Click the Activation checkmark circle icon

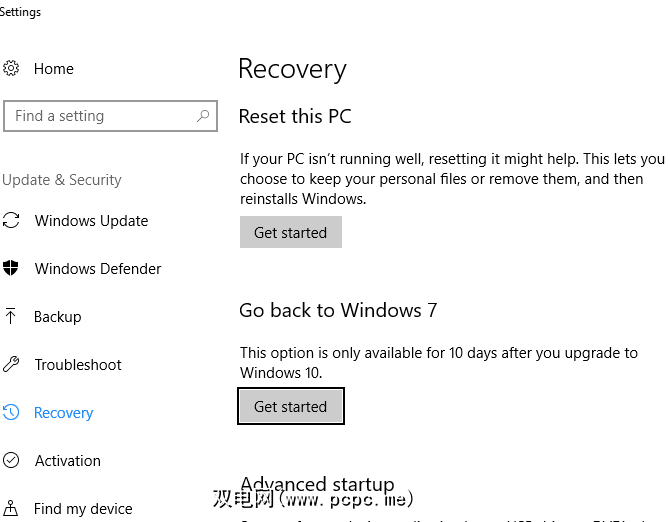11,460
